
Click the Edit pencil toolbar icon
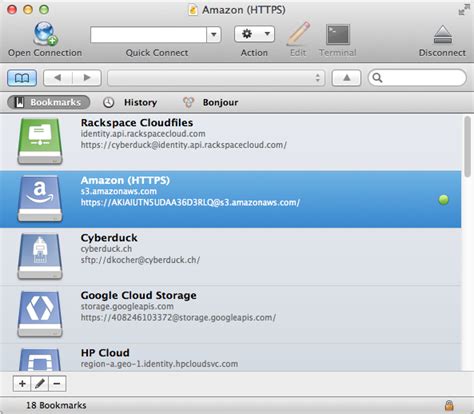[298, 33]
